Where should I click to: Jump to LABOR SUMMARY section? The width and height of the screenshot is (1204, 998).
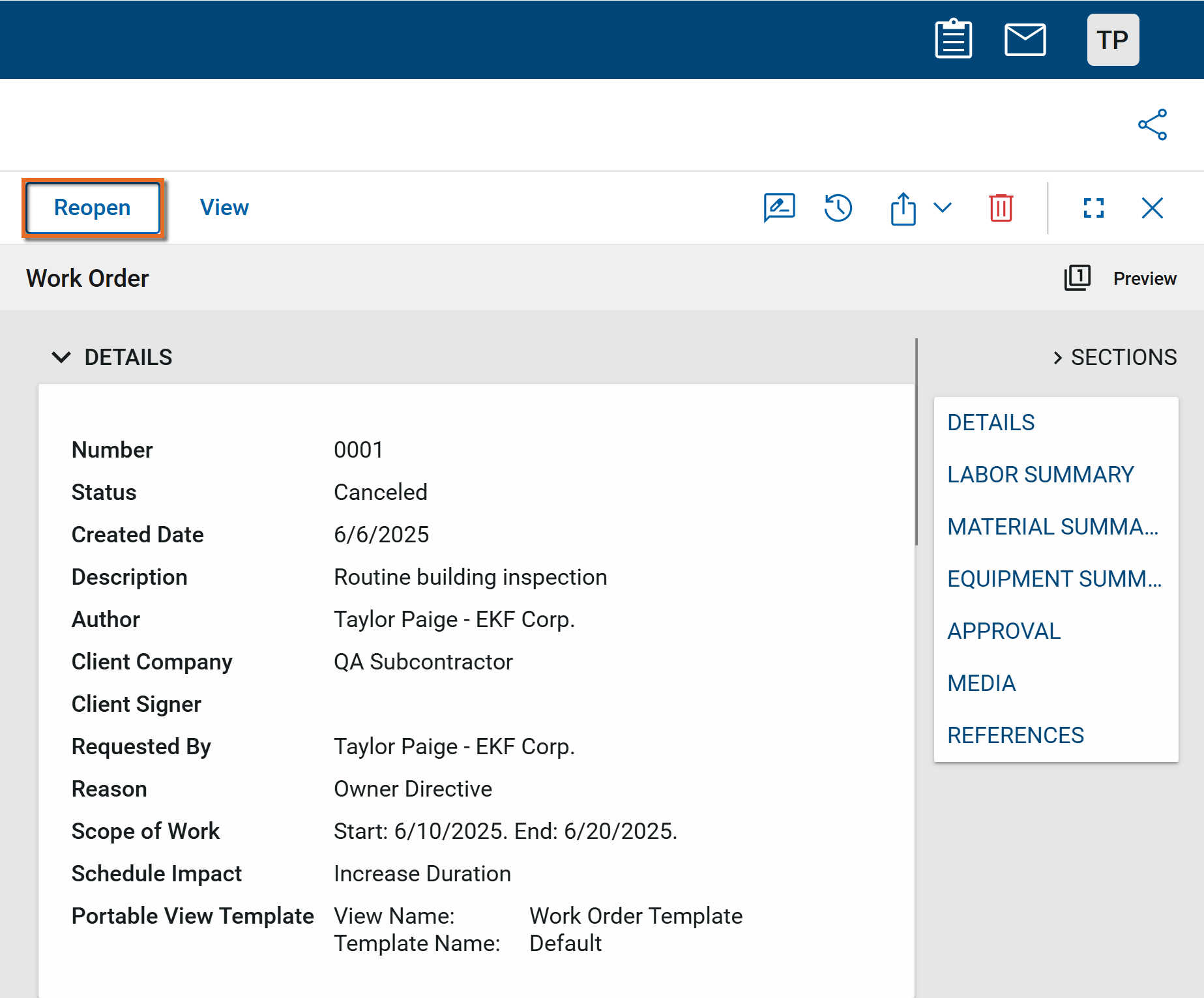pyautogui.click(x=1040, y=475)
